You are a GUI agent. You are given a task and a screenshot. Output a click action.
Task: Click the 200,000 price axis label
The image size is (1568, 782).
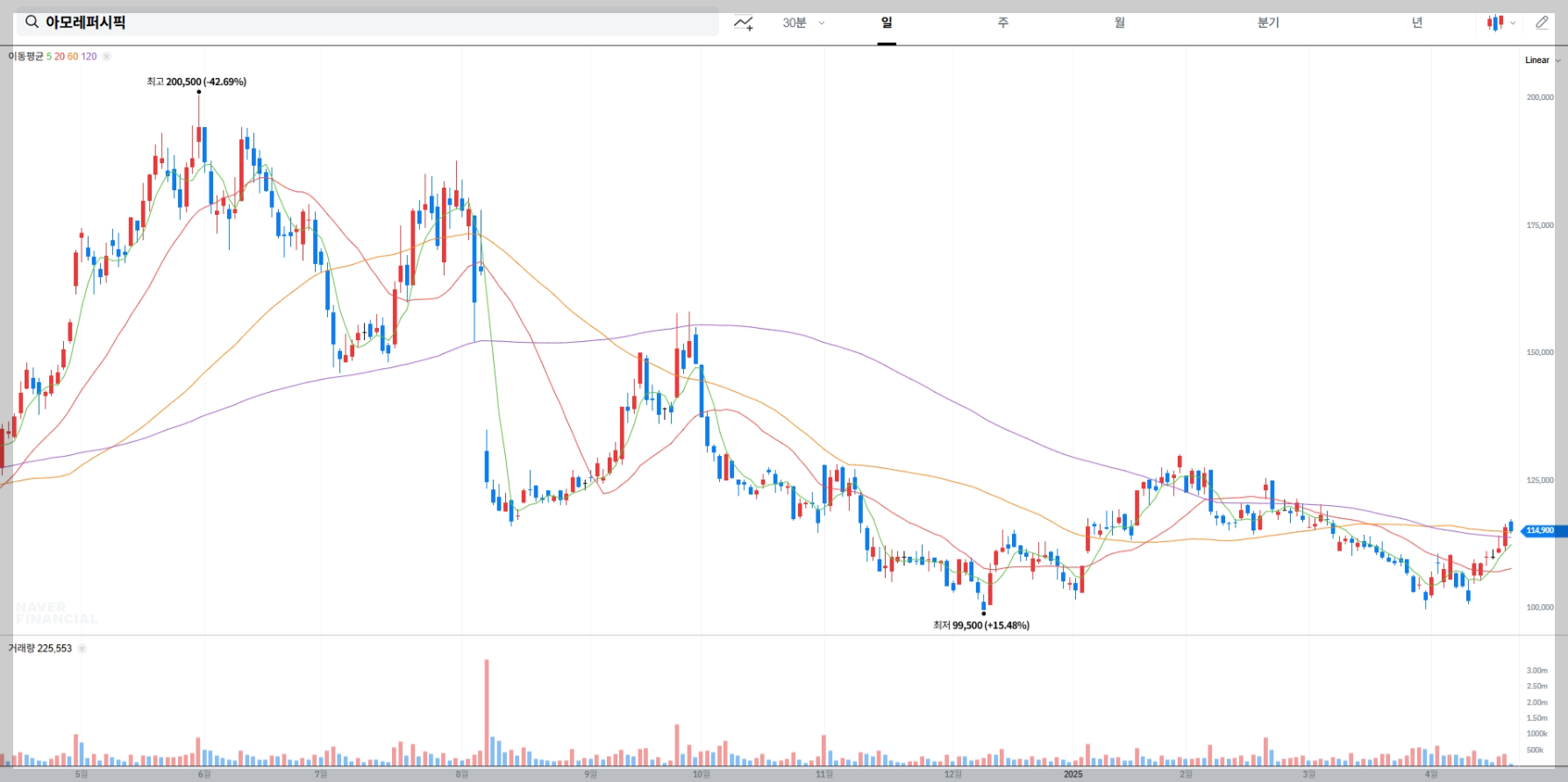[x=1540, y=97]
